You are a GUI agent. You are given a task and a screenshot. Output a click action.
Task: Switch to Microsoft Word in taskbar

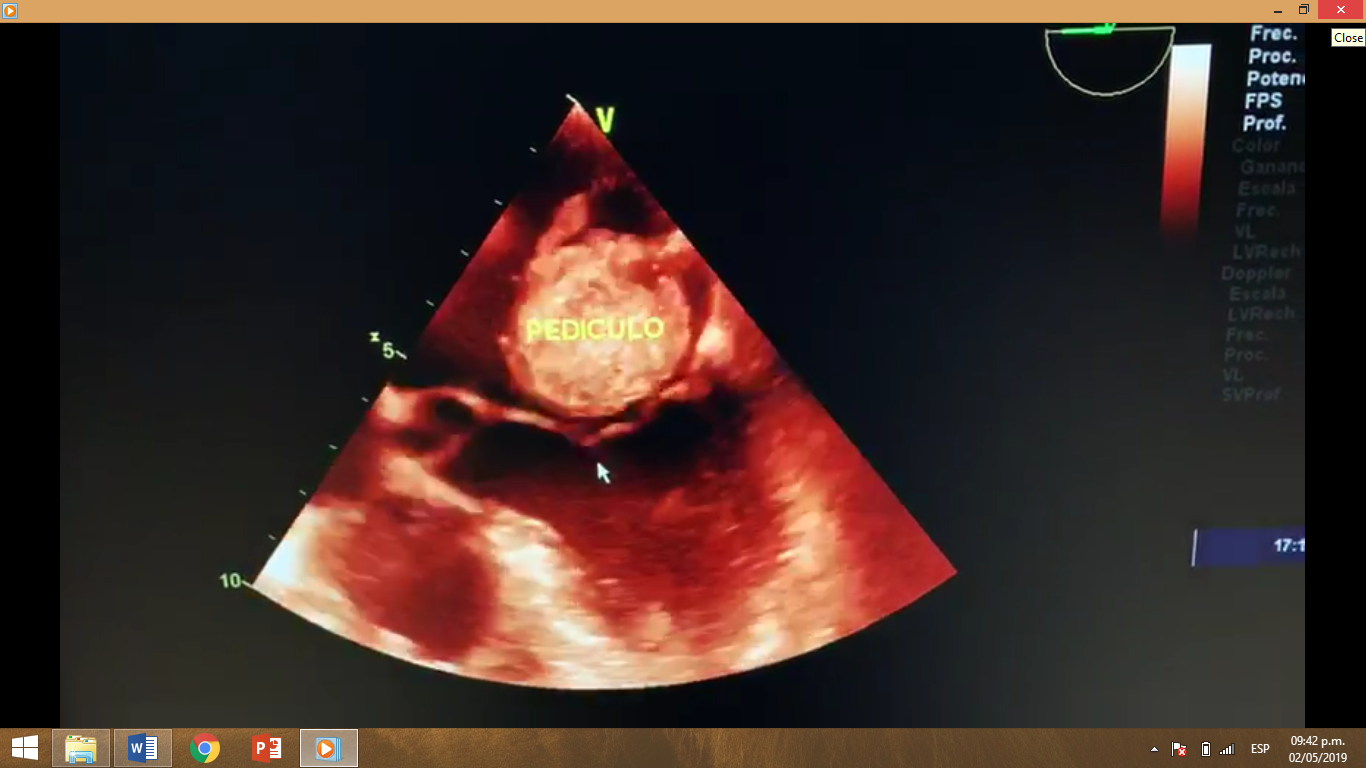143,748
